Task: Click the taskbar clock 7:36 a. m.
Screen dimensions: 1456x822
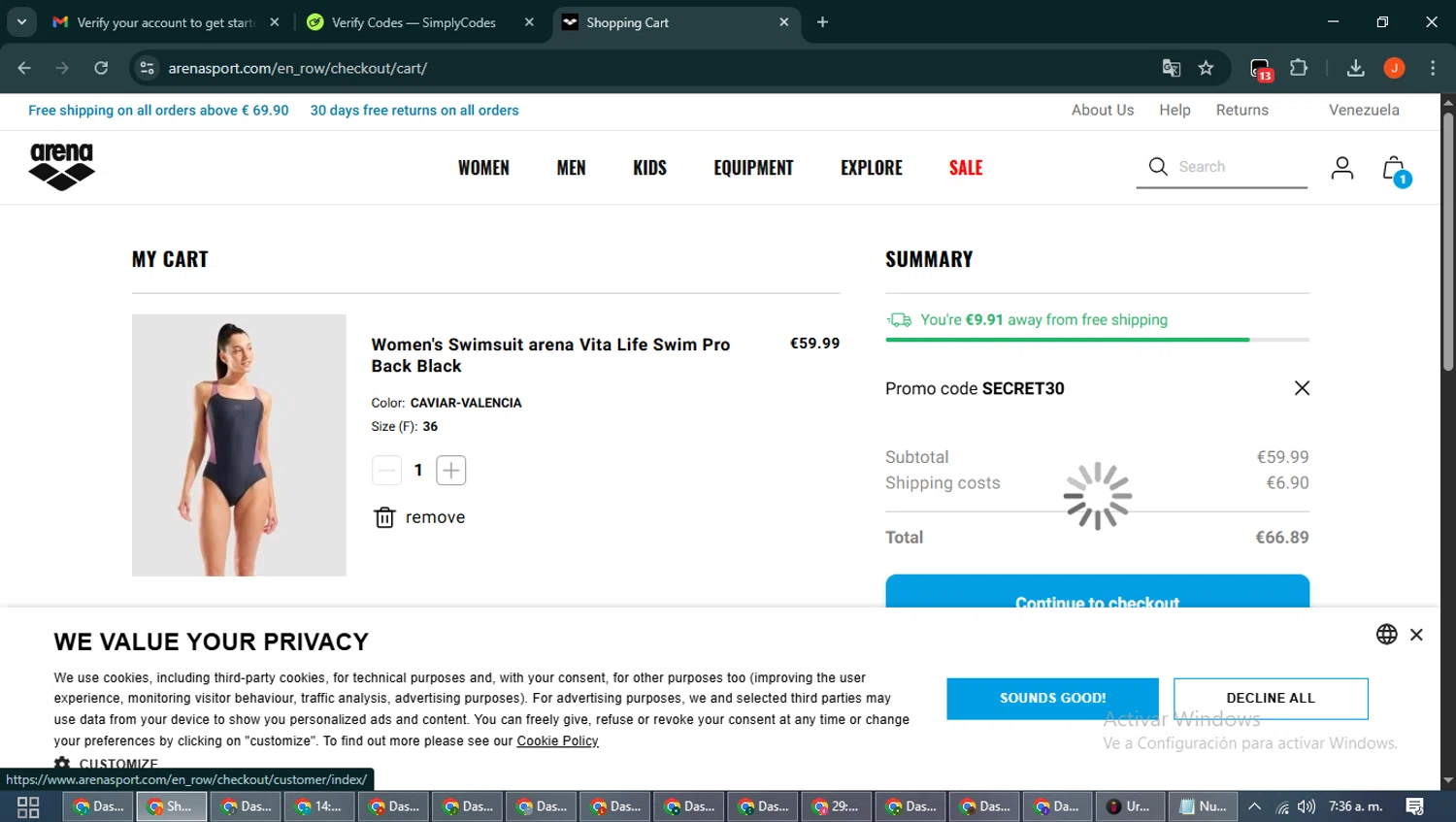Action: pos(1356,806)
